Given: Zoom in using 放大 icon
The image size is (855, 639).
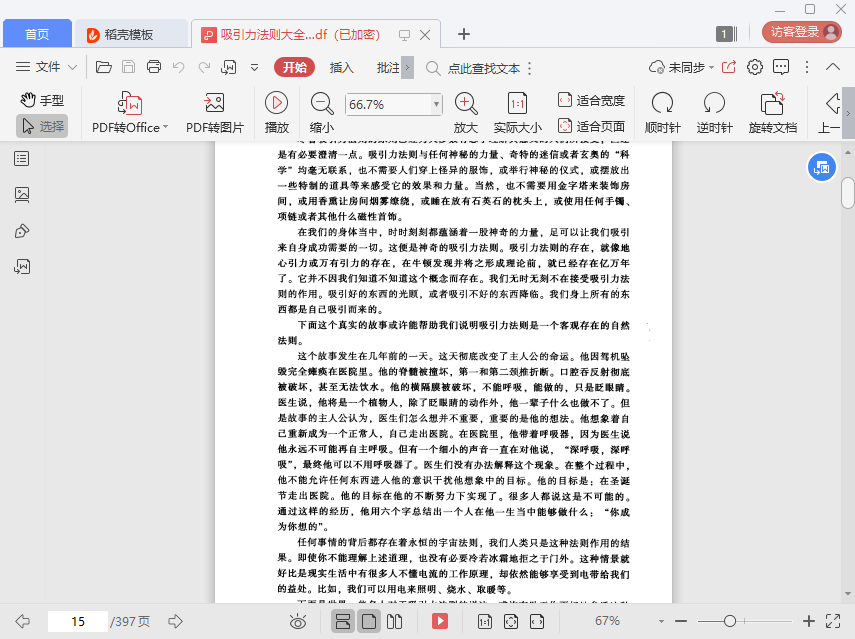Looking at the screenshot, I should click(466, 113).
